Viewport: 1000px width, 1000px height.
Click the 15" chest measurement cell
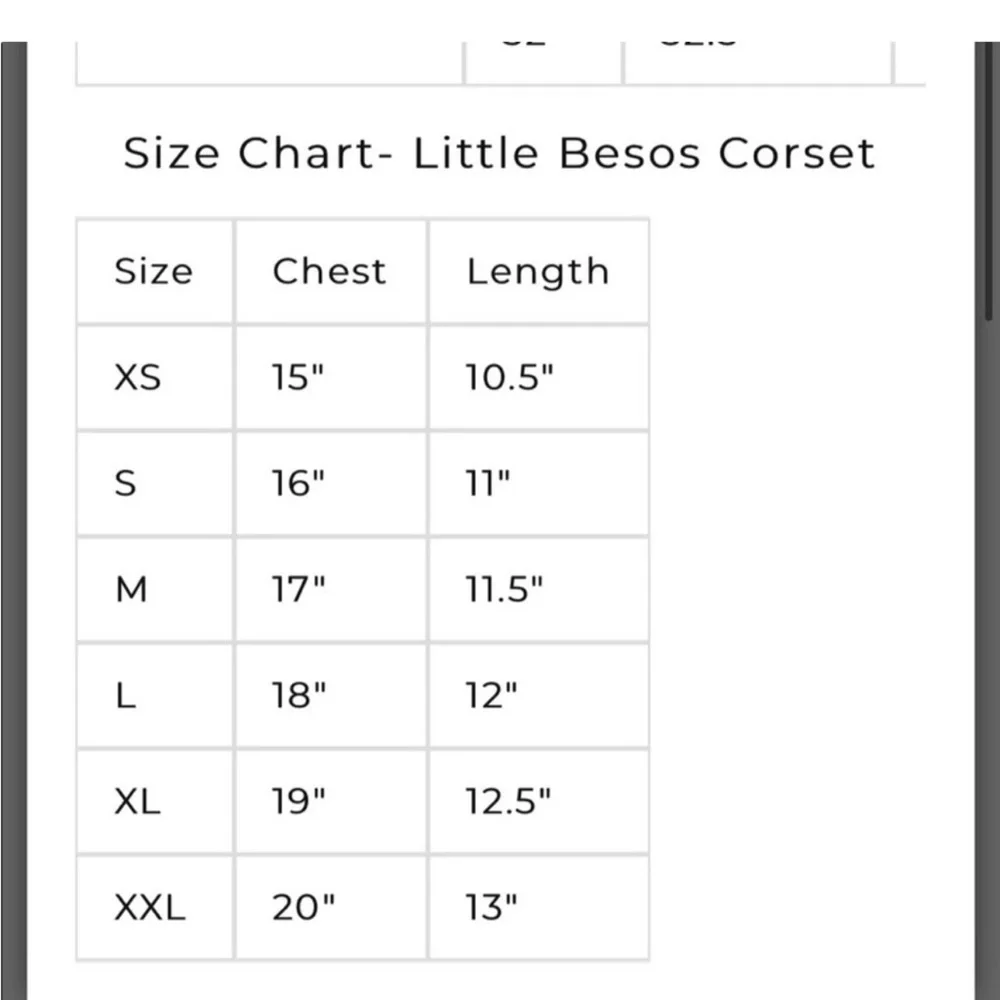pos(300,378)
